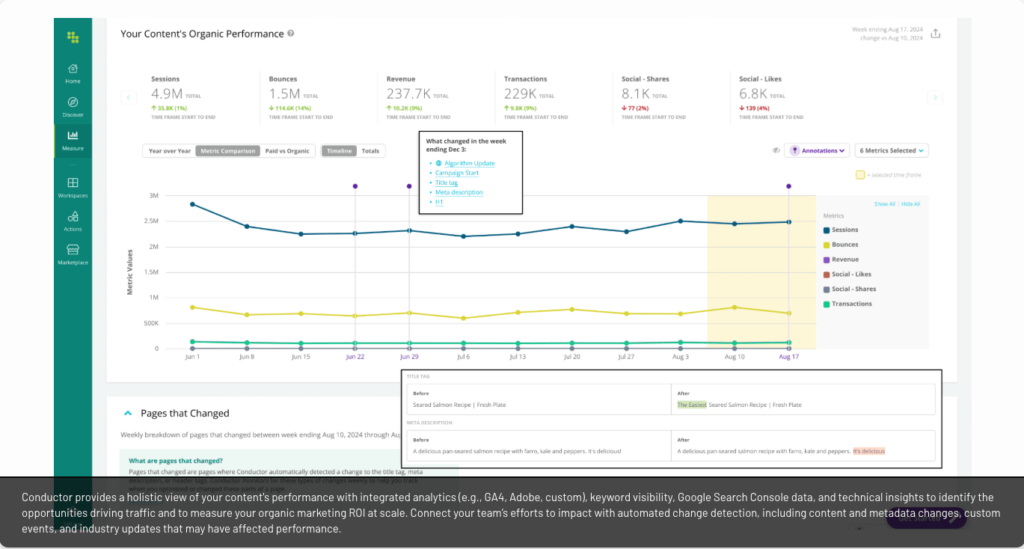
Task: Click the Jun 1 Sessions data point
Action: [193, 204]
